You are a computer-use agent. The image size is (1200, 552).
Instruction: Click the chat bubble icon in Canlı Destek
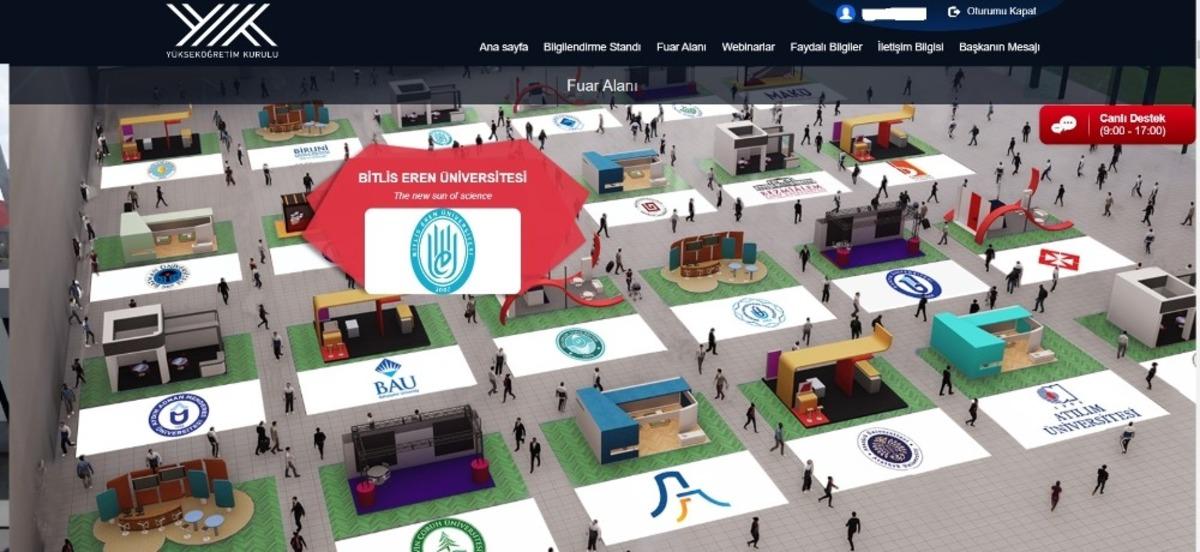point(1064,124)
